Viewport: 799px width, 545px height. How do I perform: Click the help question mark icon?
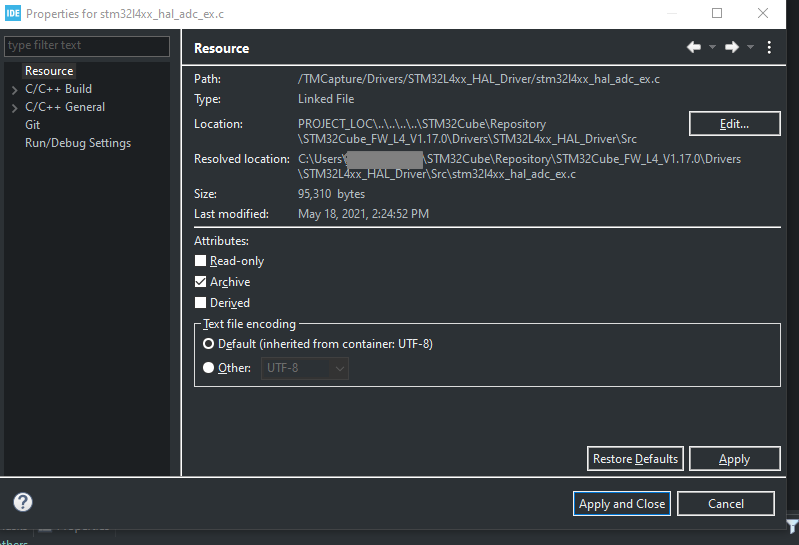coord(23,502)
